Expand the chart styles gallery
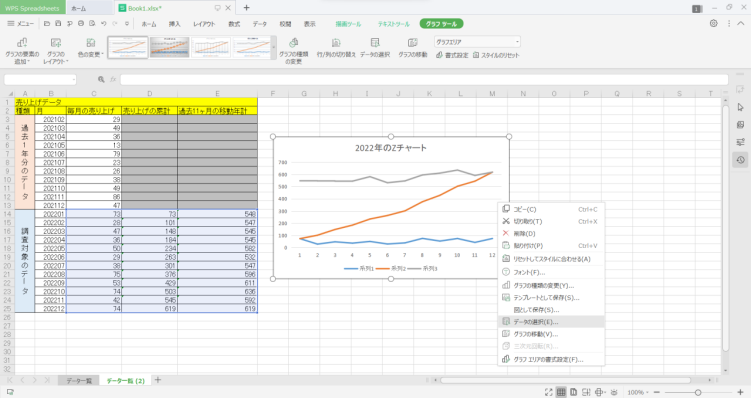Screen dimensions: 751x398 point(274,47)
